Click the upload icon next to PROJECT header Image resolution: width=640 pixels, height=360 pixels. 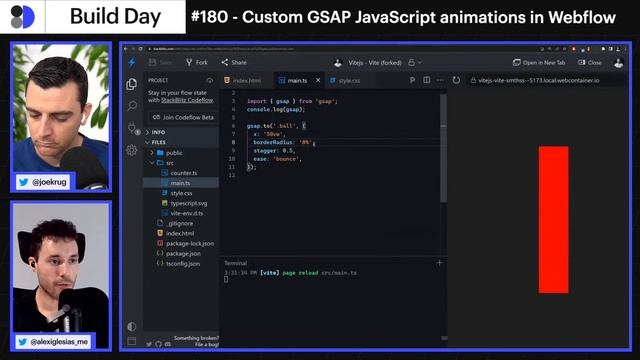pyautogui.click(x=210, y=80)
